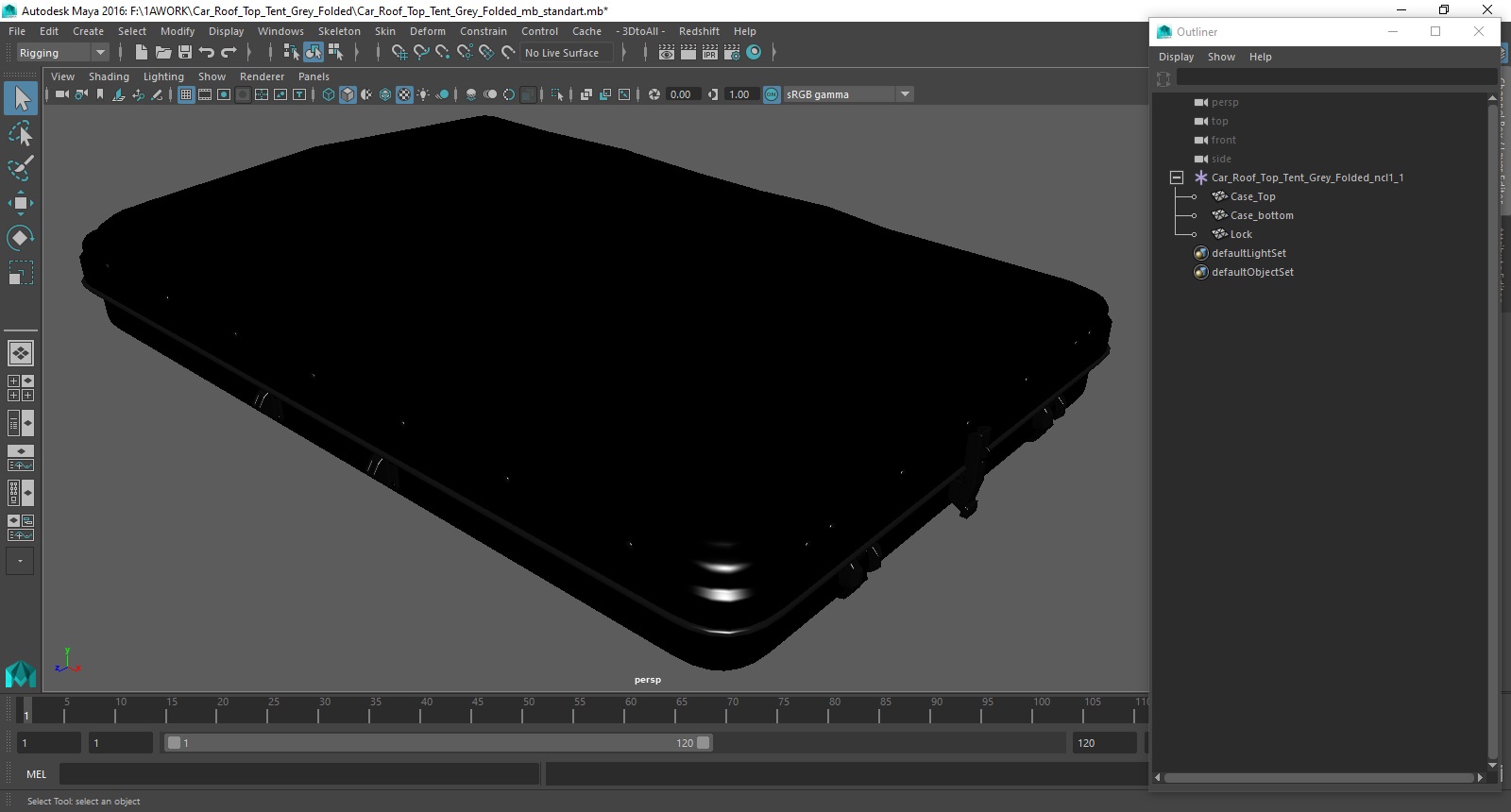
Task: Select Lock mesh in the Outliner
Action: click(x=1241, y=234)
